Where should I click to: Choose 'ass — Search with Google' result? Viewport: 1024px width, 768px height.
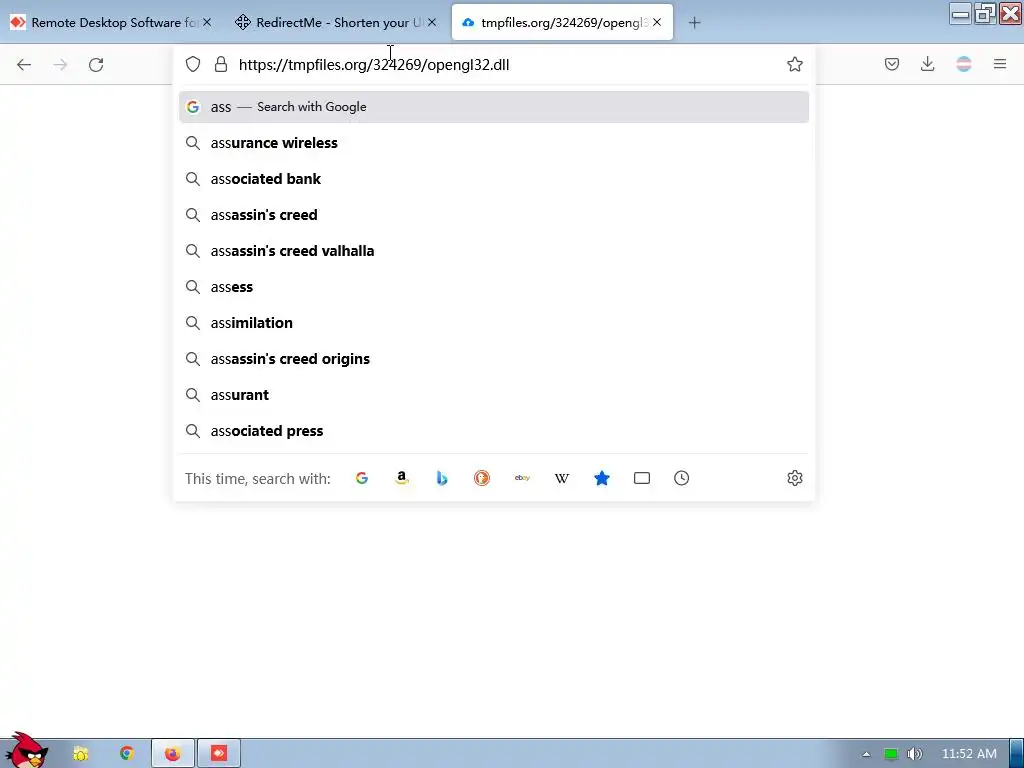[x=494, y=107]
